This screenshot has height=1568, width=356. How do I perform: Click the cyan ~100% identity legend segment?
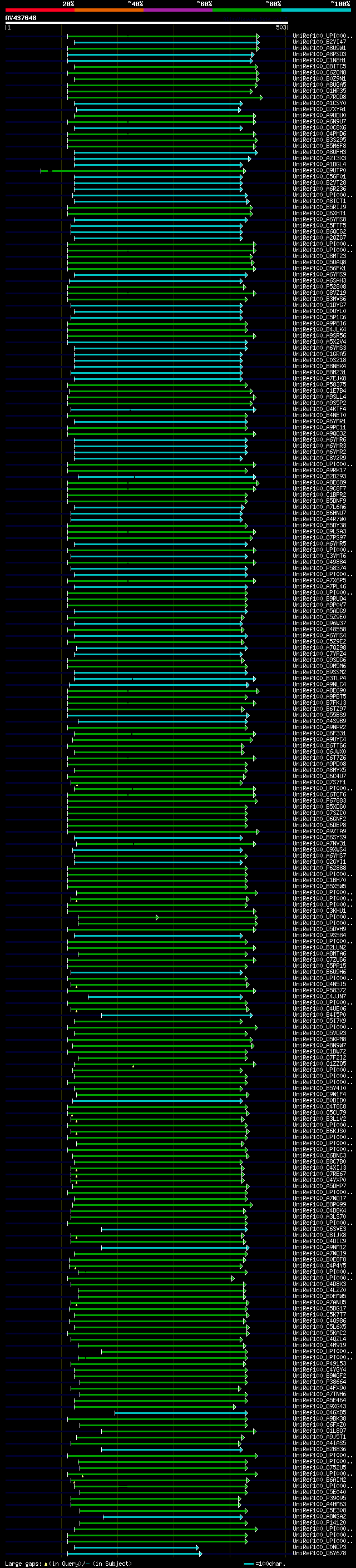[316, 10]
